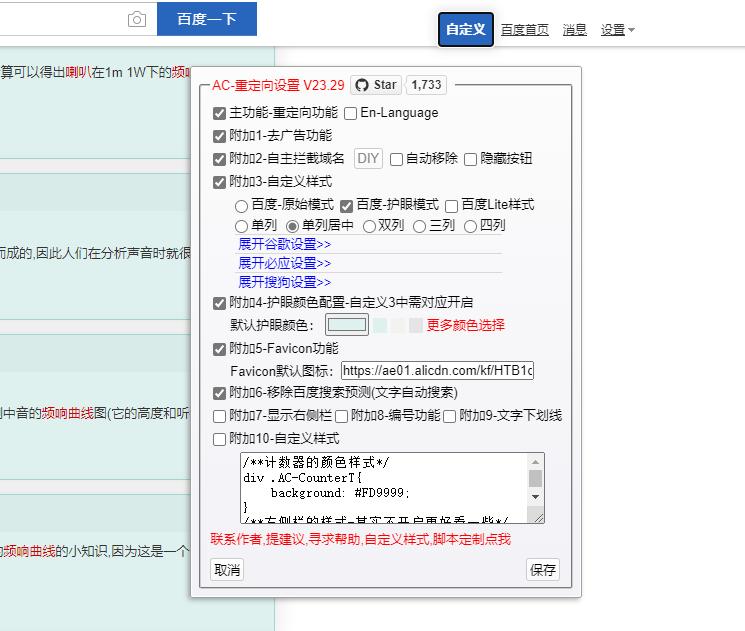Screen dimensions: 745x631
Task: Click the Favicon默认图标 URL field
Action: (438, 371)
